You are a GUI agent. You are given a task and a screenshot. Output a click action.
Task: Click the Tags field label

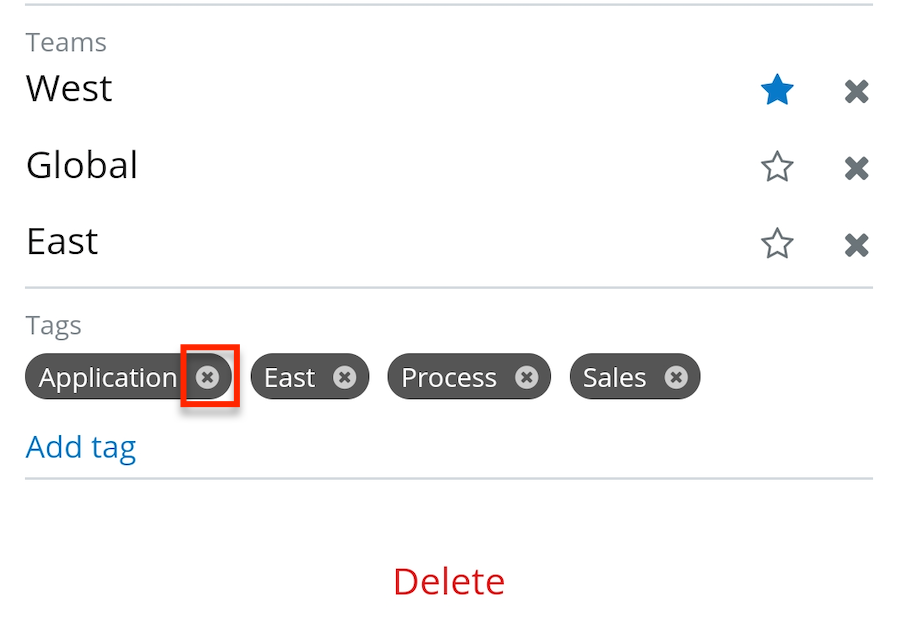coord(54,325)
